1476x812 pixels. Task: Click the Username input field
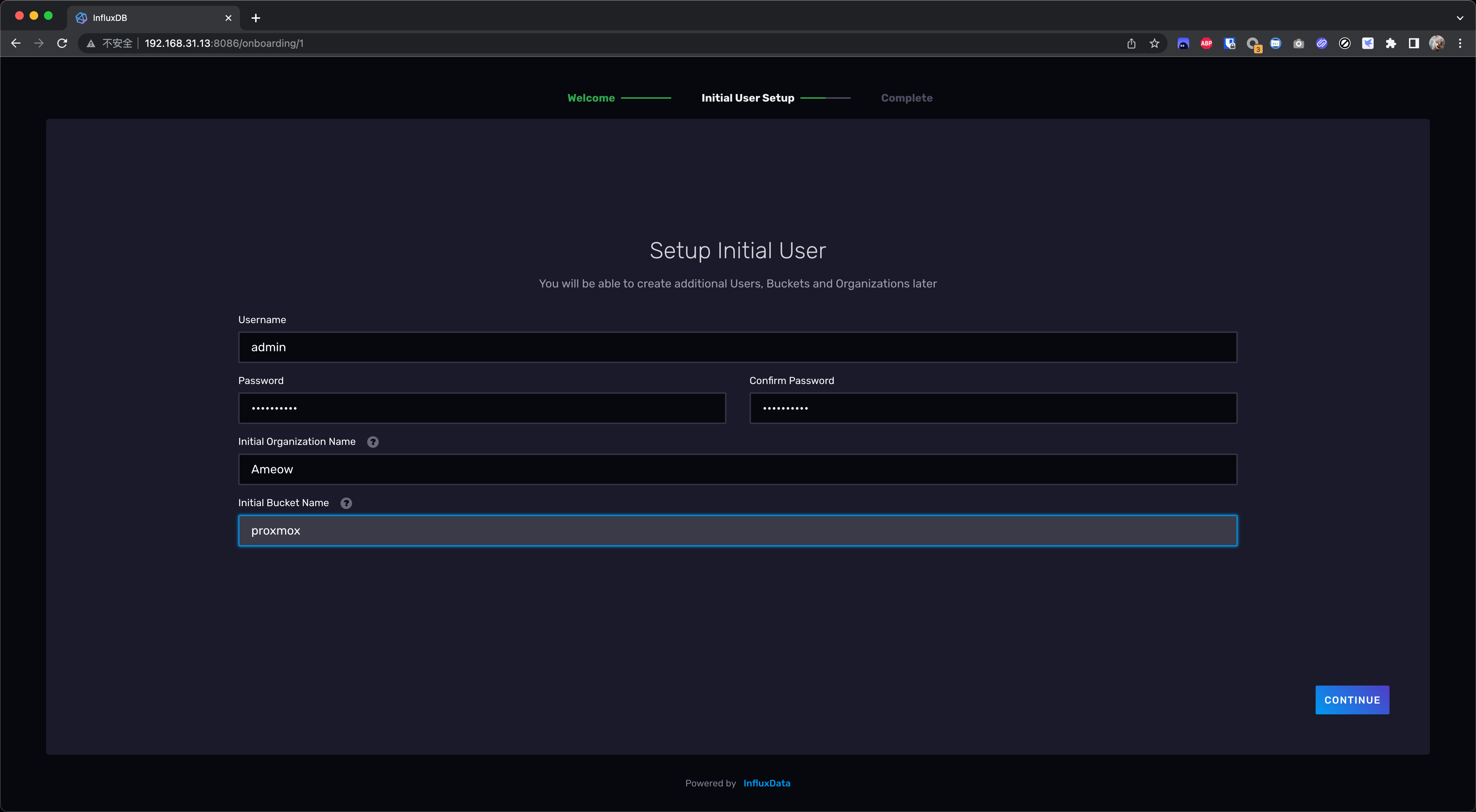[x=737, y=347]
